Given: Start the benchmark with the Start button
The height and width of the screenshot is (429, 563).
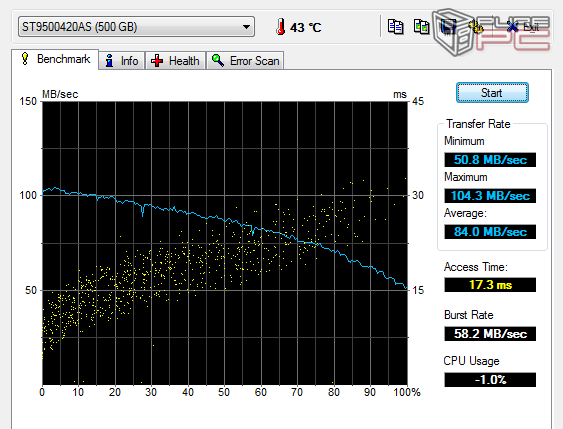Looking at the screenshot, I should tap(492, 93).
